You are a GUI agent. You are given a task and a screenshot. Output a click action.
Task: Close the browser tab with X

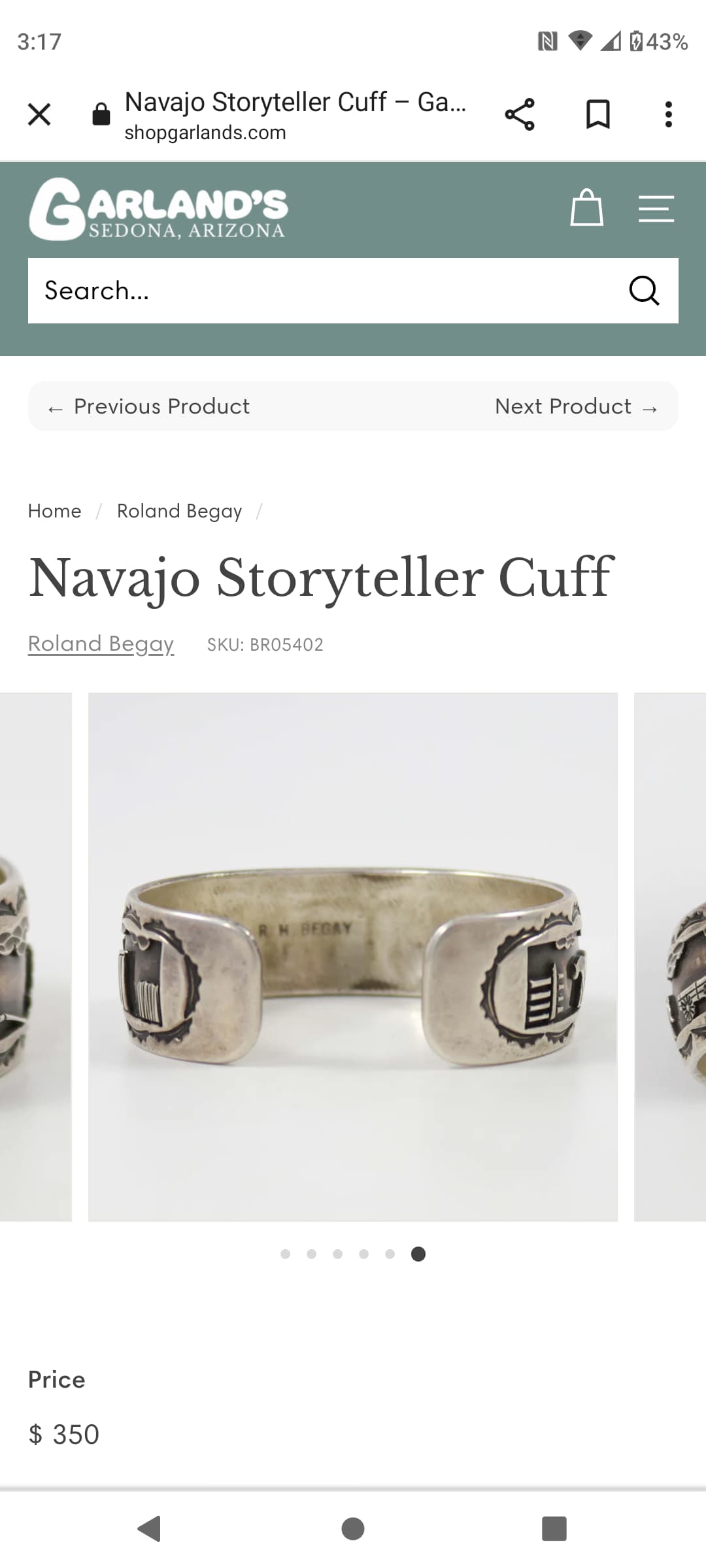coord(39,114)
